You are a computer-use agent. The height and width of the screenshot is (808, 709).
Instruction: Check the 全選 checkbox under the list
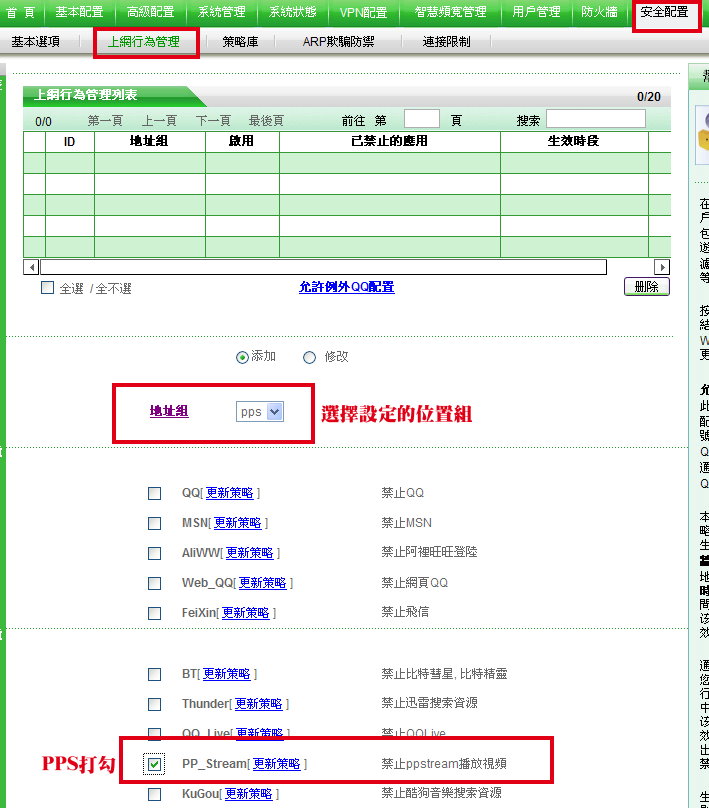click(x=47, y=288)
